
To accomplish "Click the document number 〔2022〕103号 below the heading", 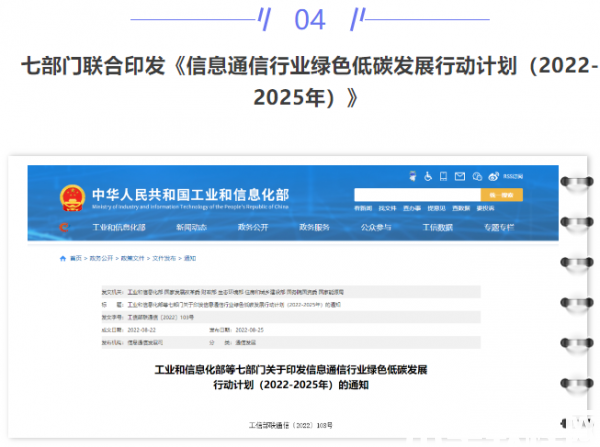I will [291, 425].
